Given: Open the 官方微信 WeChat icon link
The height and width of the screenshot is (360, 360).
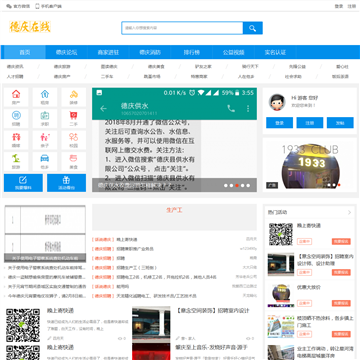Looking at the screenshot, I should pyautogui.click(x=18, y=6).
